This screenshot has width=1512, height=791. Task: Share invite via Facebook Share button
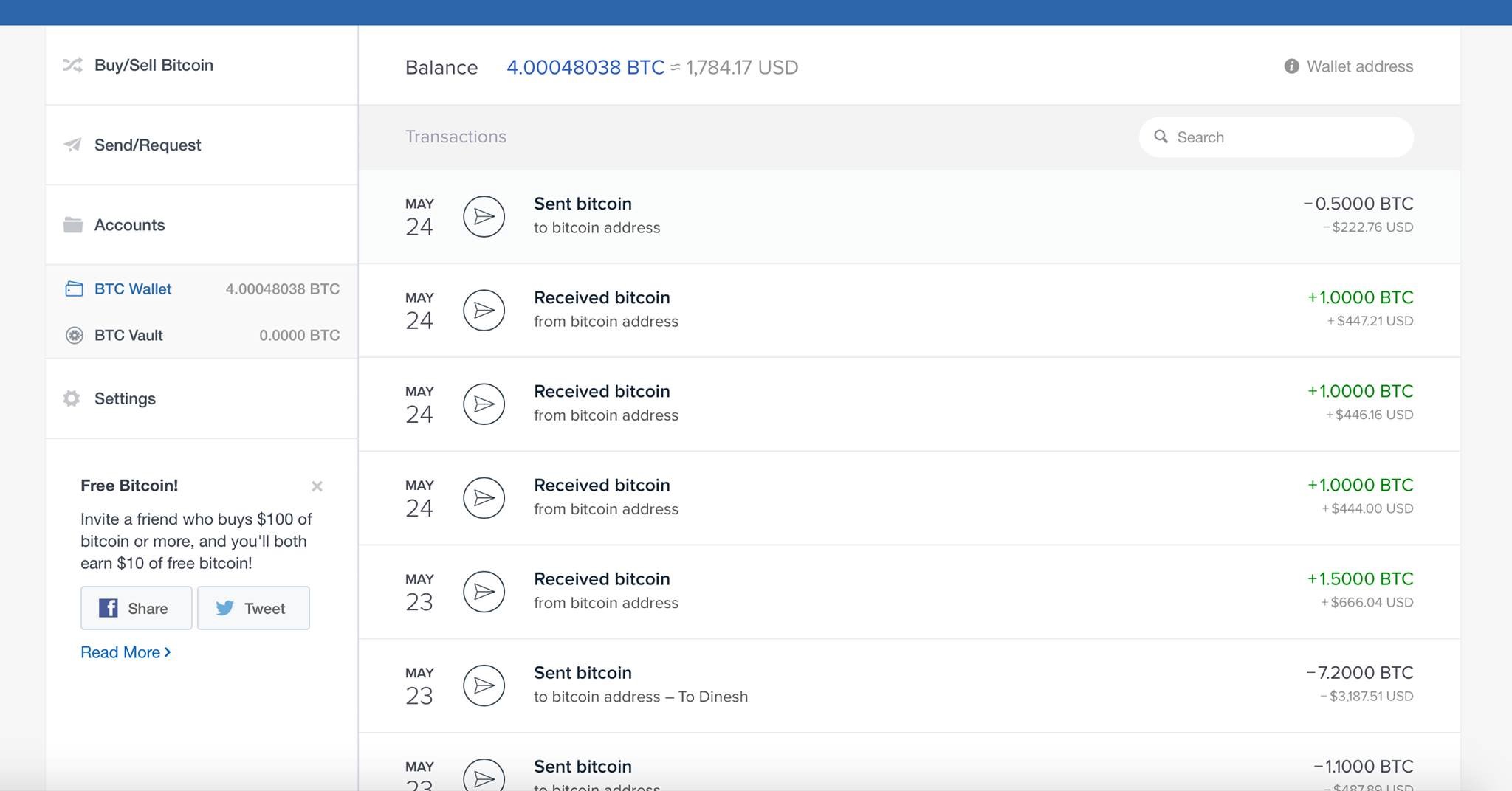tap(136, 608)
